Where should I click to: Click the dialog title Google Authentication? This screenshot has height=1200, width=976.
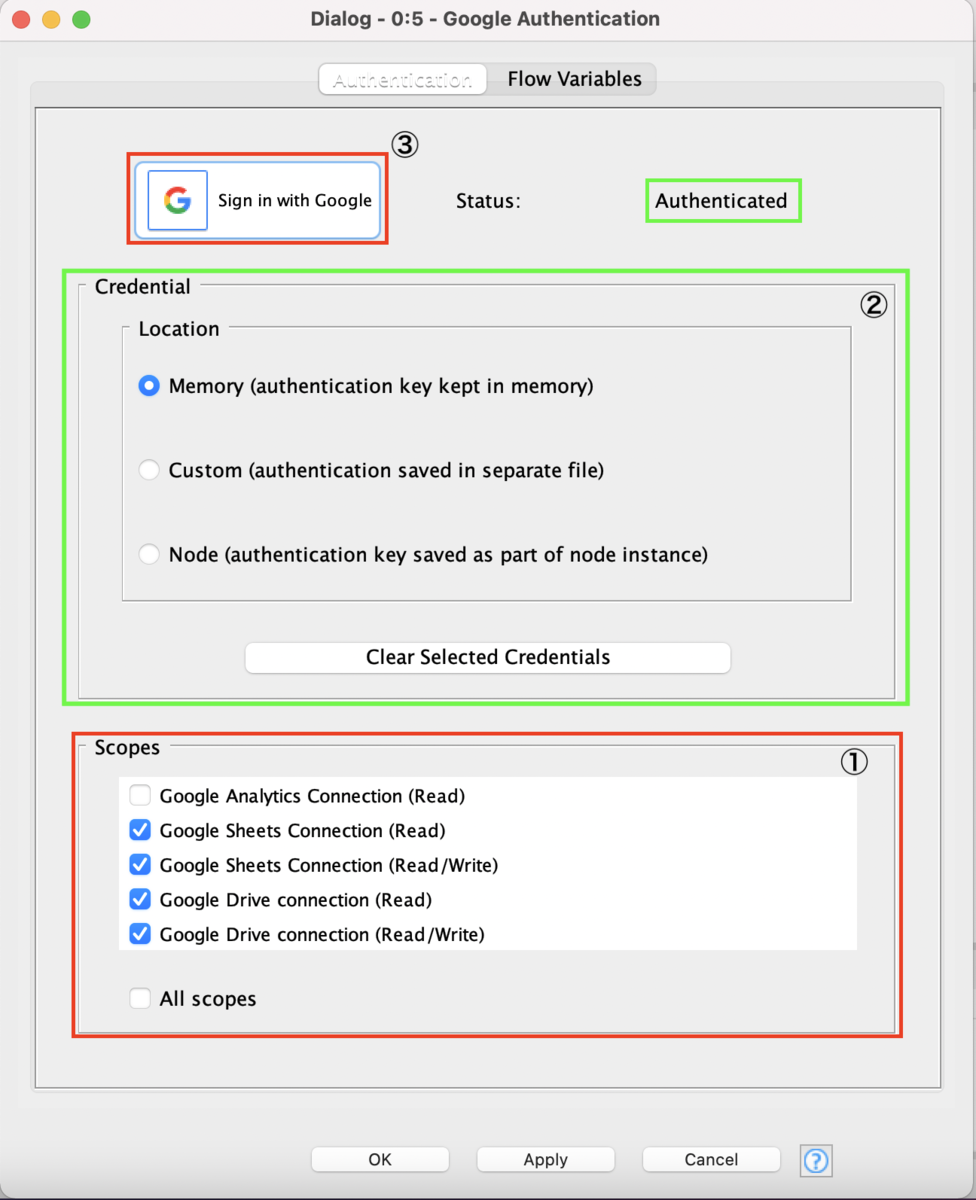pos(485,19)
